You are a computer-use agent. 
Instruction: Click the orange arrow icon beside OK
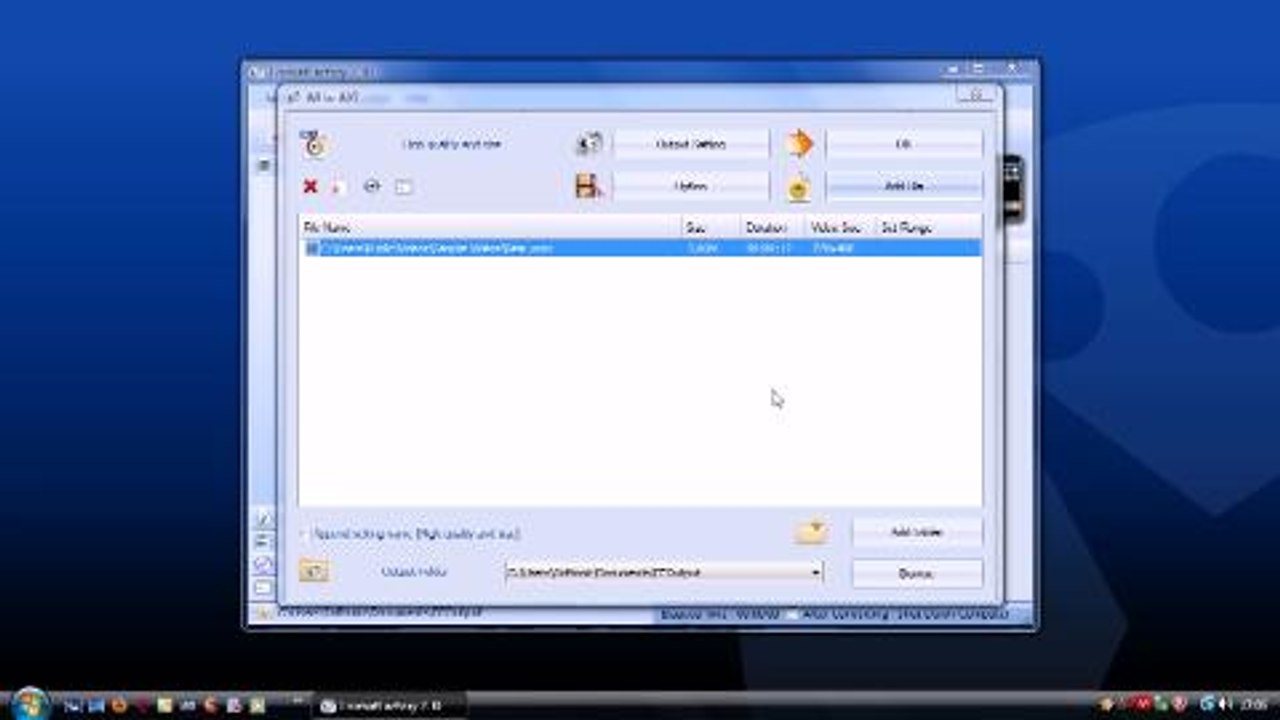point(799,144)
